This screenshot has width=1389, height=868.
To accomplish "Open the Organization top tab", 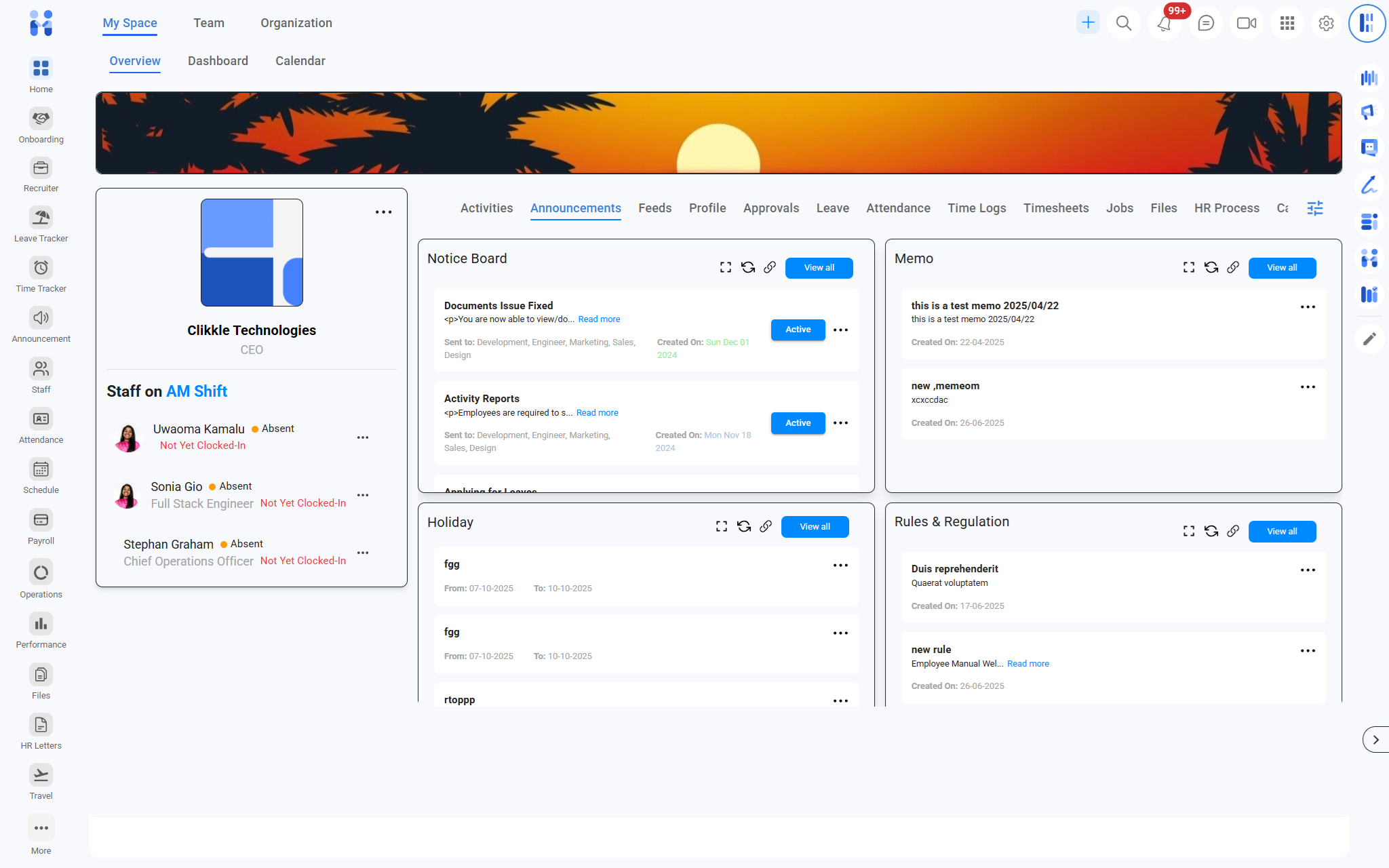I will point(296,23).
